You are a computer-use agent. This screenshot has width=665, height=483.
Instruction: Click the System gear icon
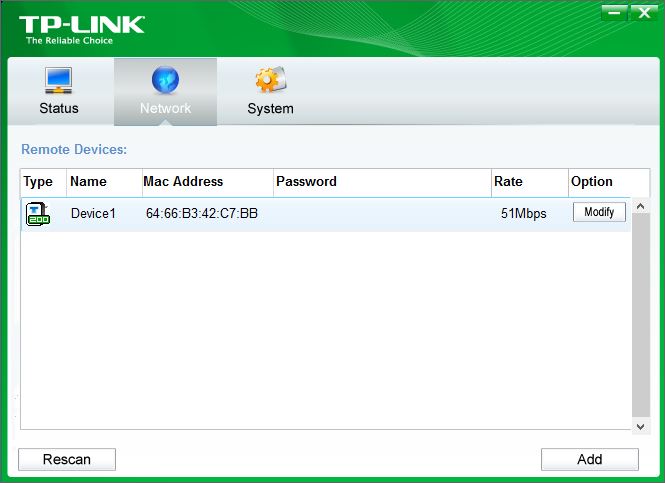point(270,80)
